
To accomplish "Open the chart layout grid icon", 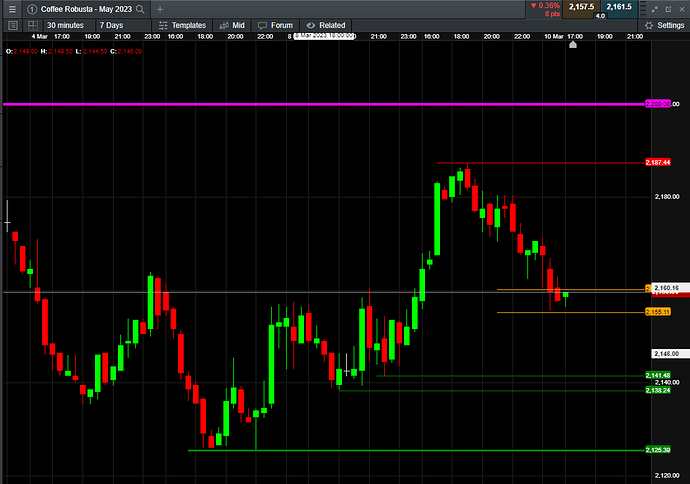I will pyautogui.click(x=33, y=26).
